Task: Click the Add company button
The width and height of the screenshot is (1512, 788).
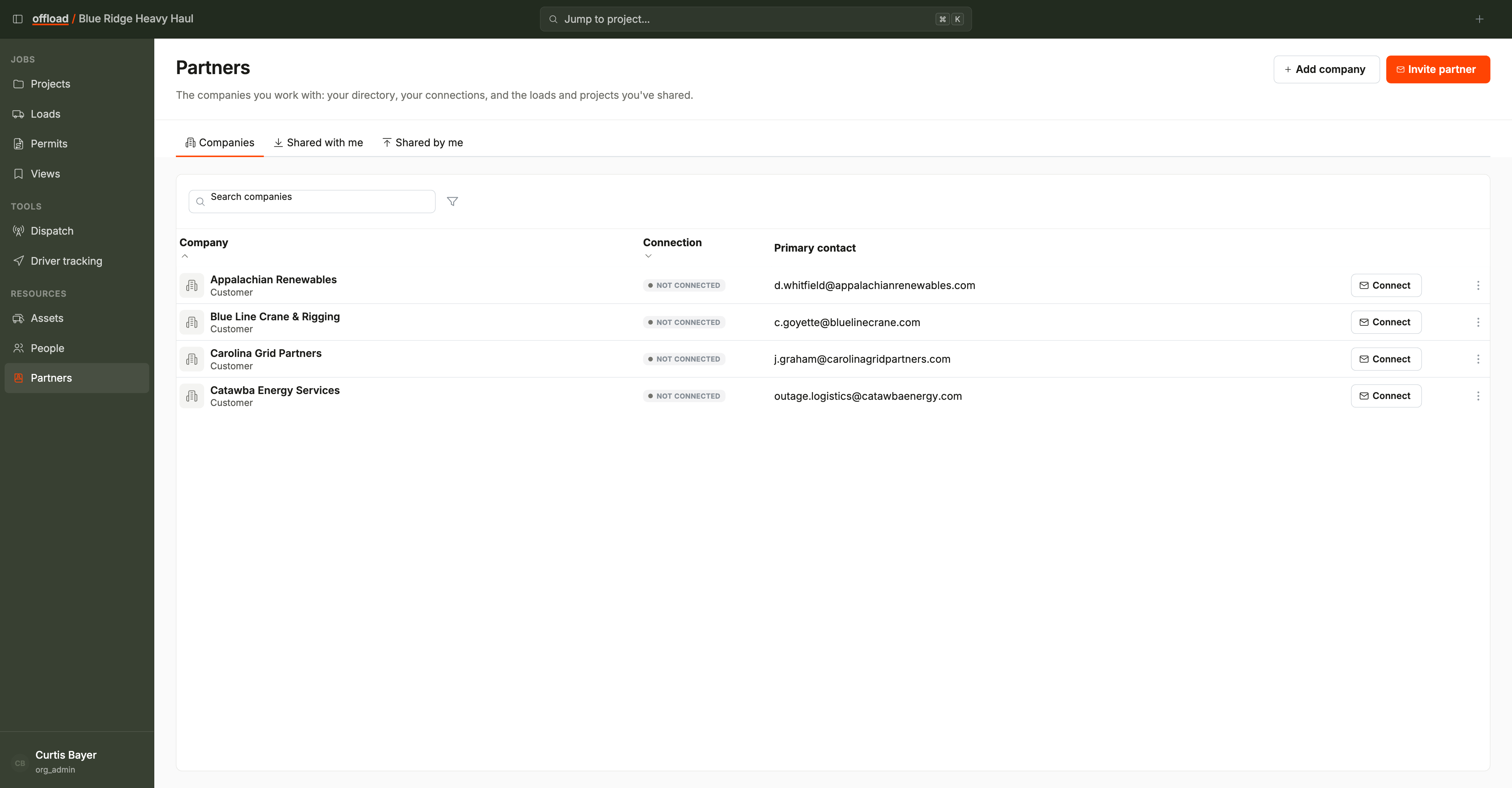Action: pos(1326,69)
